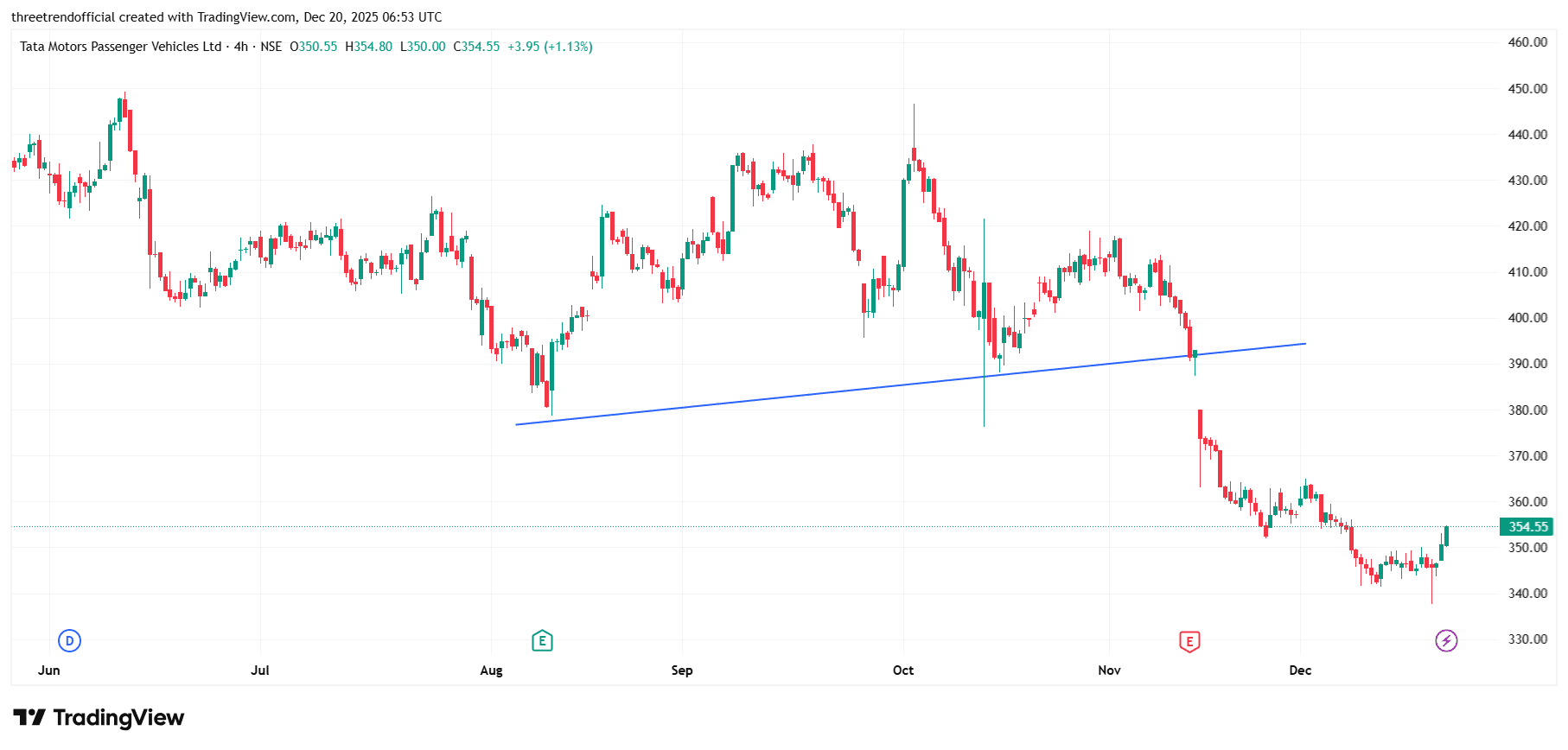The image size is (1568, 750).
Task: Click the 4h interval label in header
Action: 241,47
